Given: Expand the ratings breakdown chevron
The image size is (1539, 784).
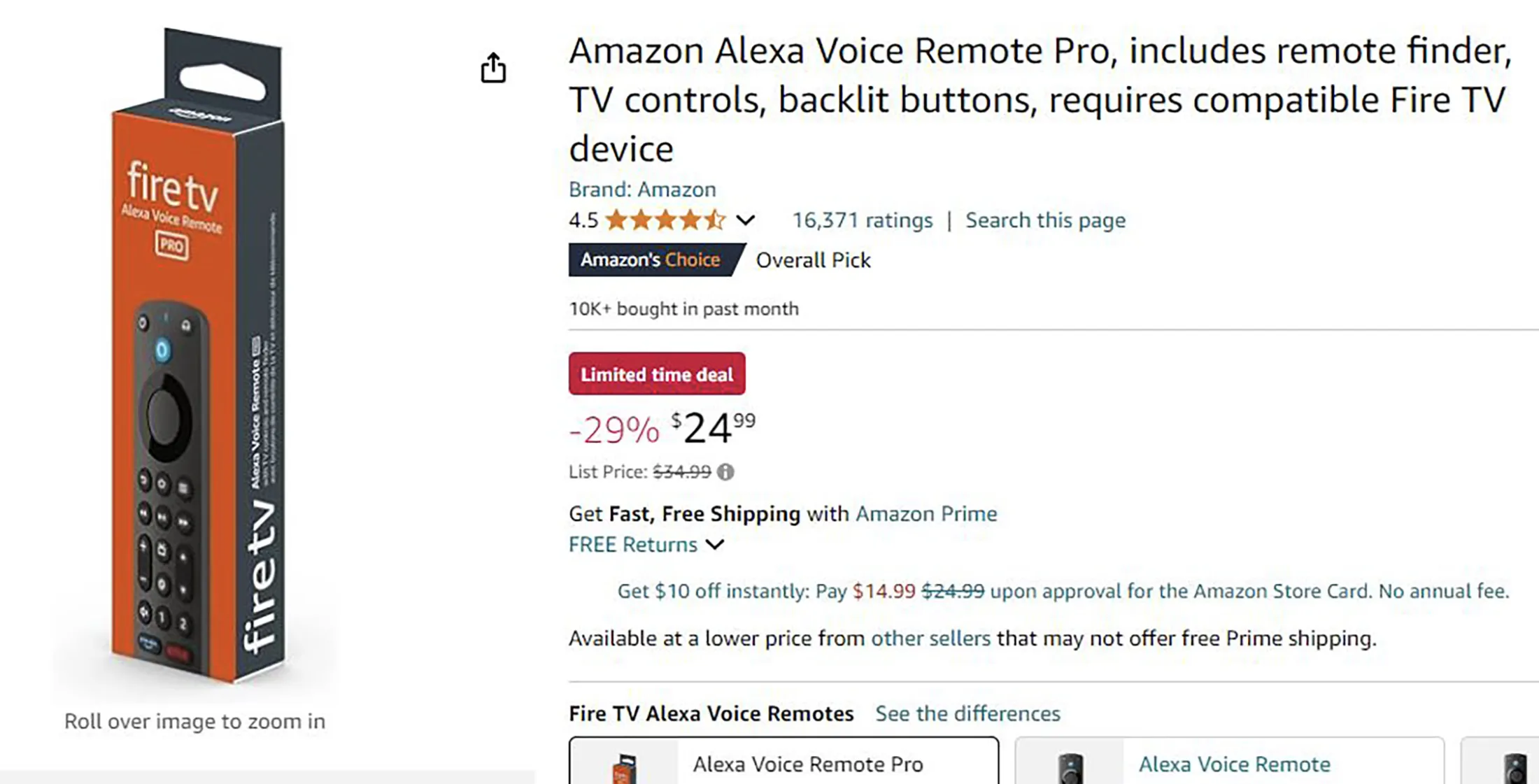Looking at the screenshot, I should [x=746, y=220].
